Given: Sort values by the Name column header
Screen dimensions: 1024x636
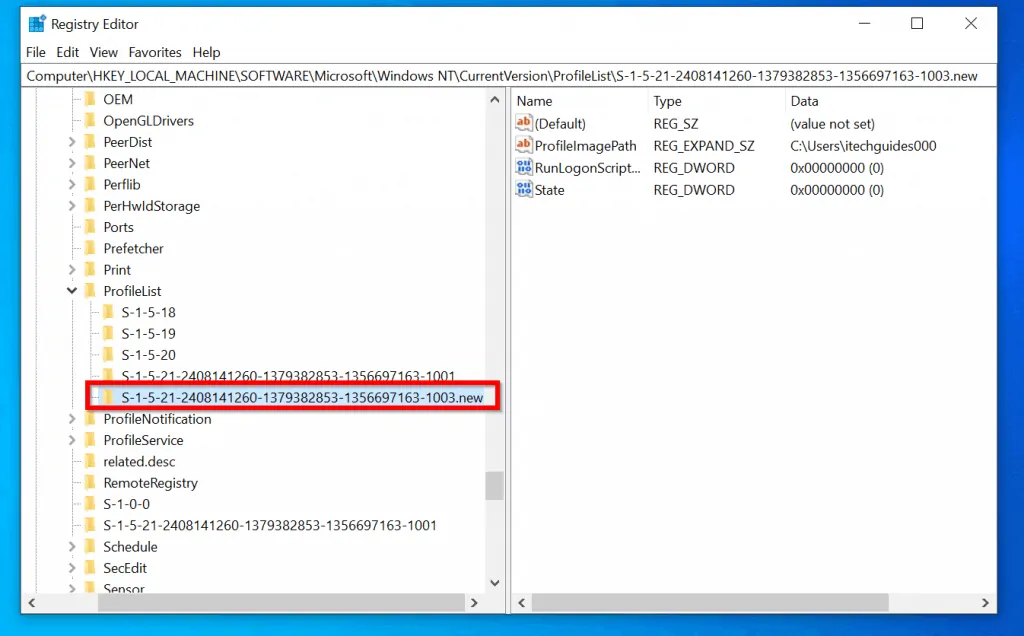Looking at the screenshot, I should 578,101.
